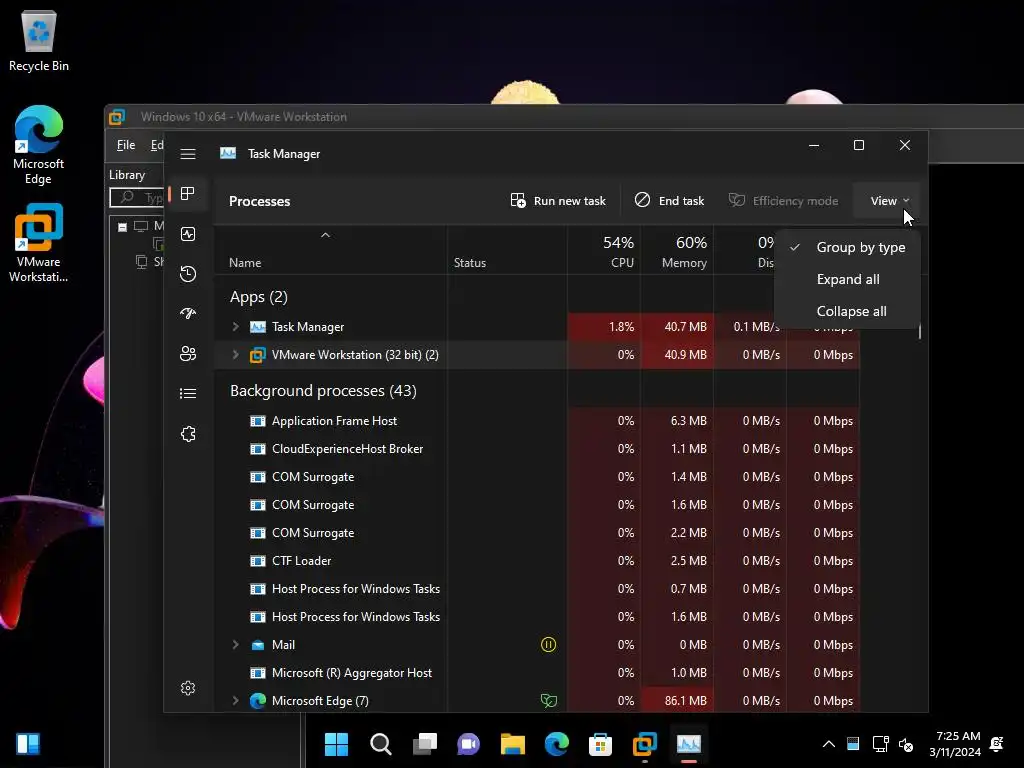Expand the Microsoft Edge (7) row
This screenshot has width=1024, height=768.
click(x=236, y=701)
